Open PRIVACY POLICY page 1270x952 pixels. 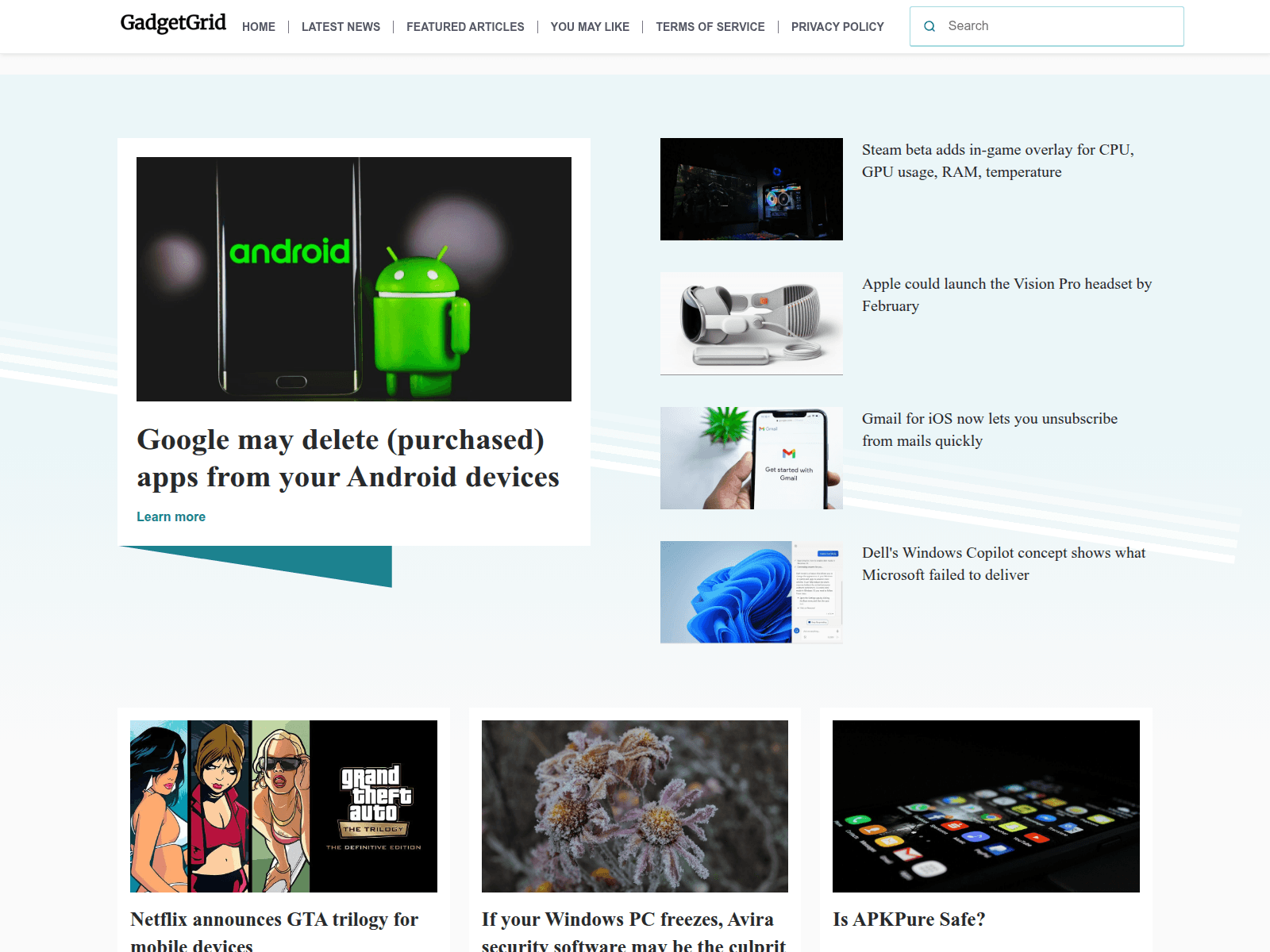coord(837,27)
